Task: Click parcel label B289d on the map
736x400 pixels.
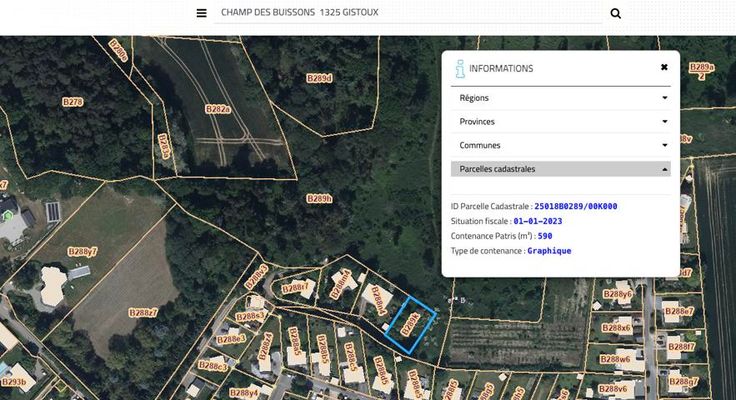Action: tap(319, 77)
